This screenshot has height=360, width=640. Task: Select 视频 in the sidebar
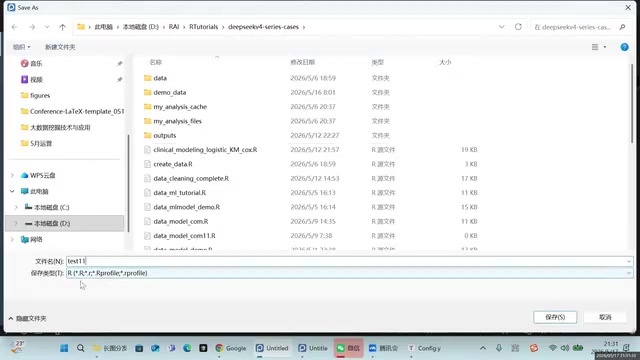(x=36, y=79)
